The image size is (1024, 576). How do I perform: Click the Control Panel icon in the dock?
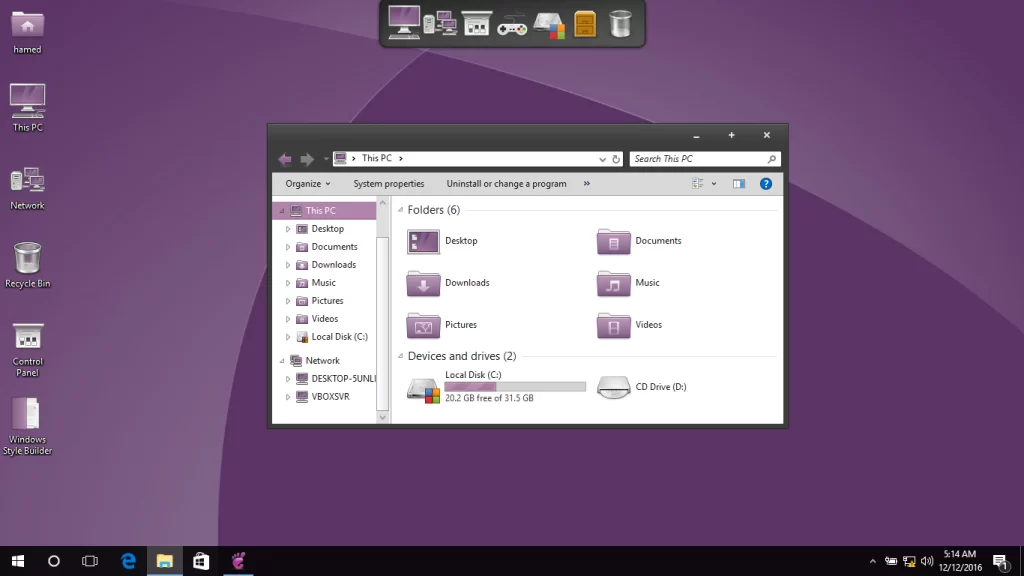point(476,24)
